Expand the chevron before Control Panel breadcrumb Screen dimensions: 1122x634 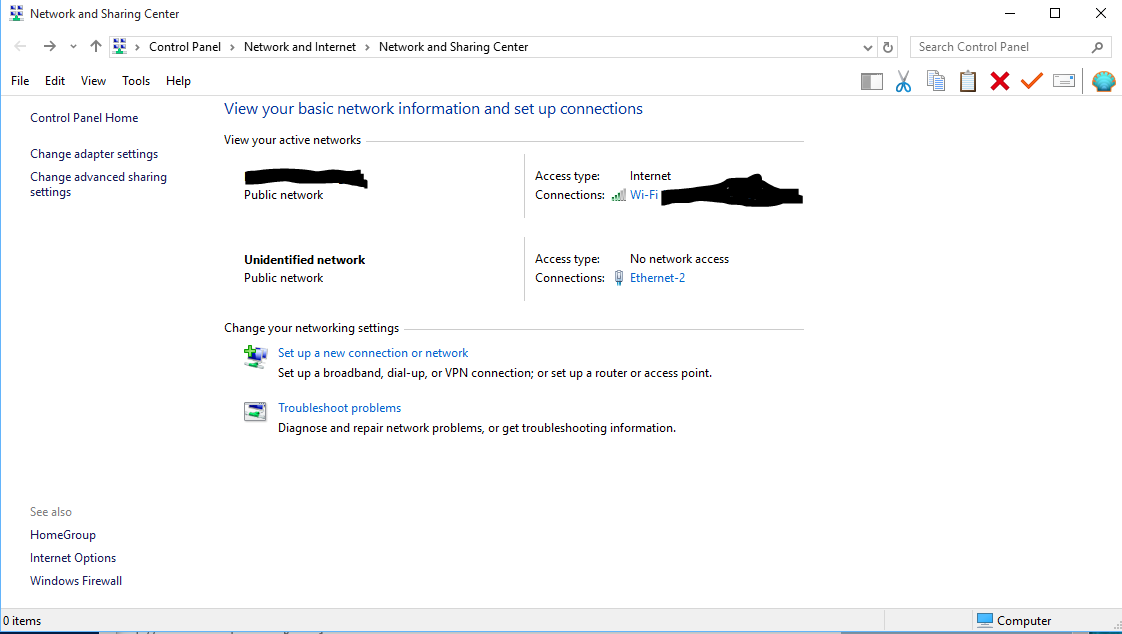point(137,47)
